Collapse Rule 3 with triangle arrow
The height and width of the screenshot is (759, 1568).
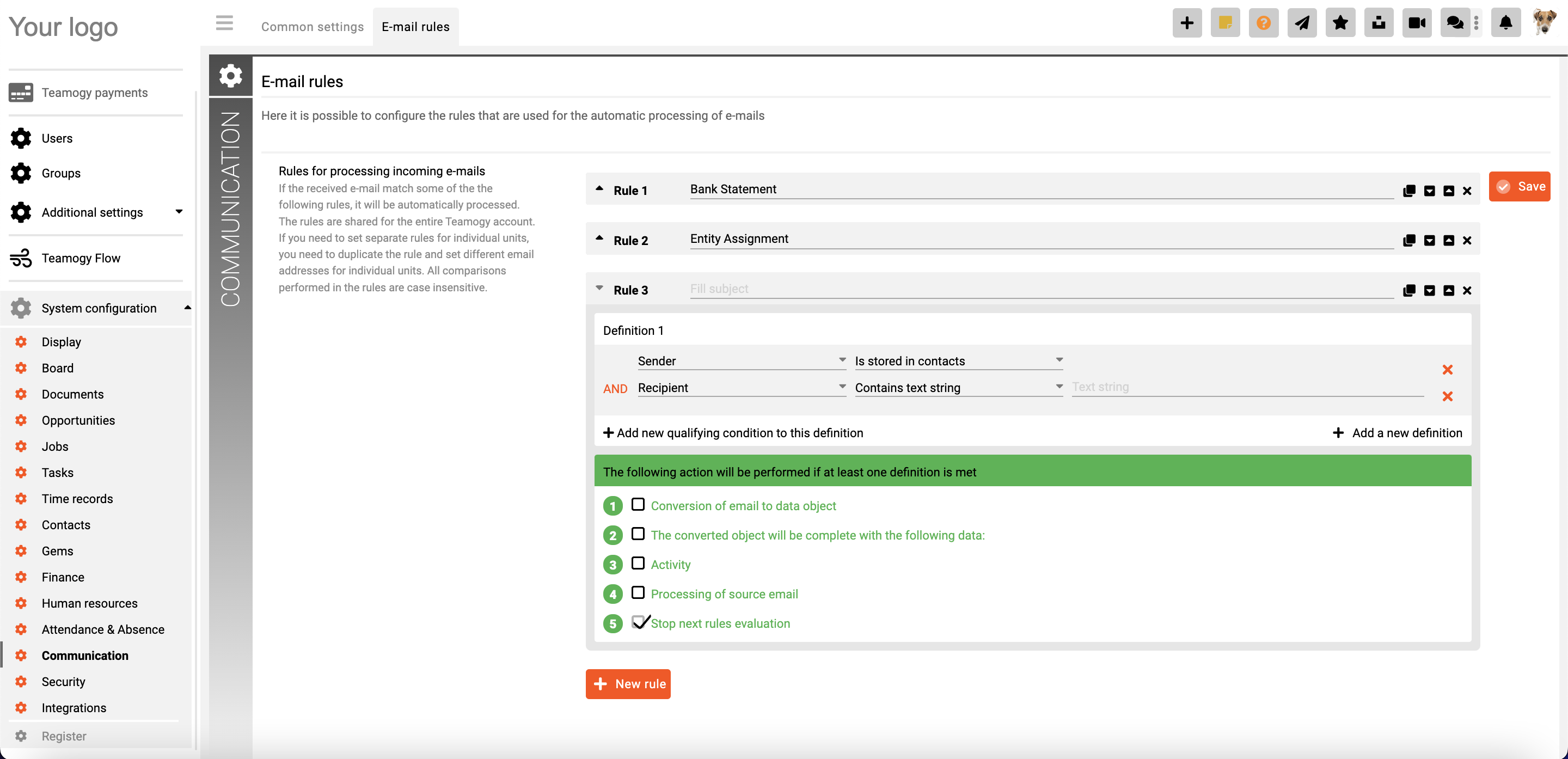[599, 288]
